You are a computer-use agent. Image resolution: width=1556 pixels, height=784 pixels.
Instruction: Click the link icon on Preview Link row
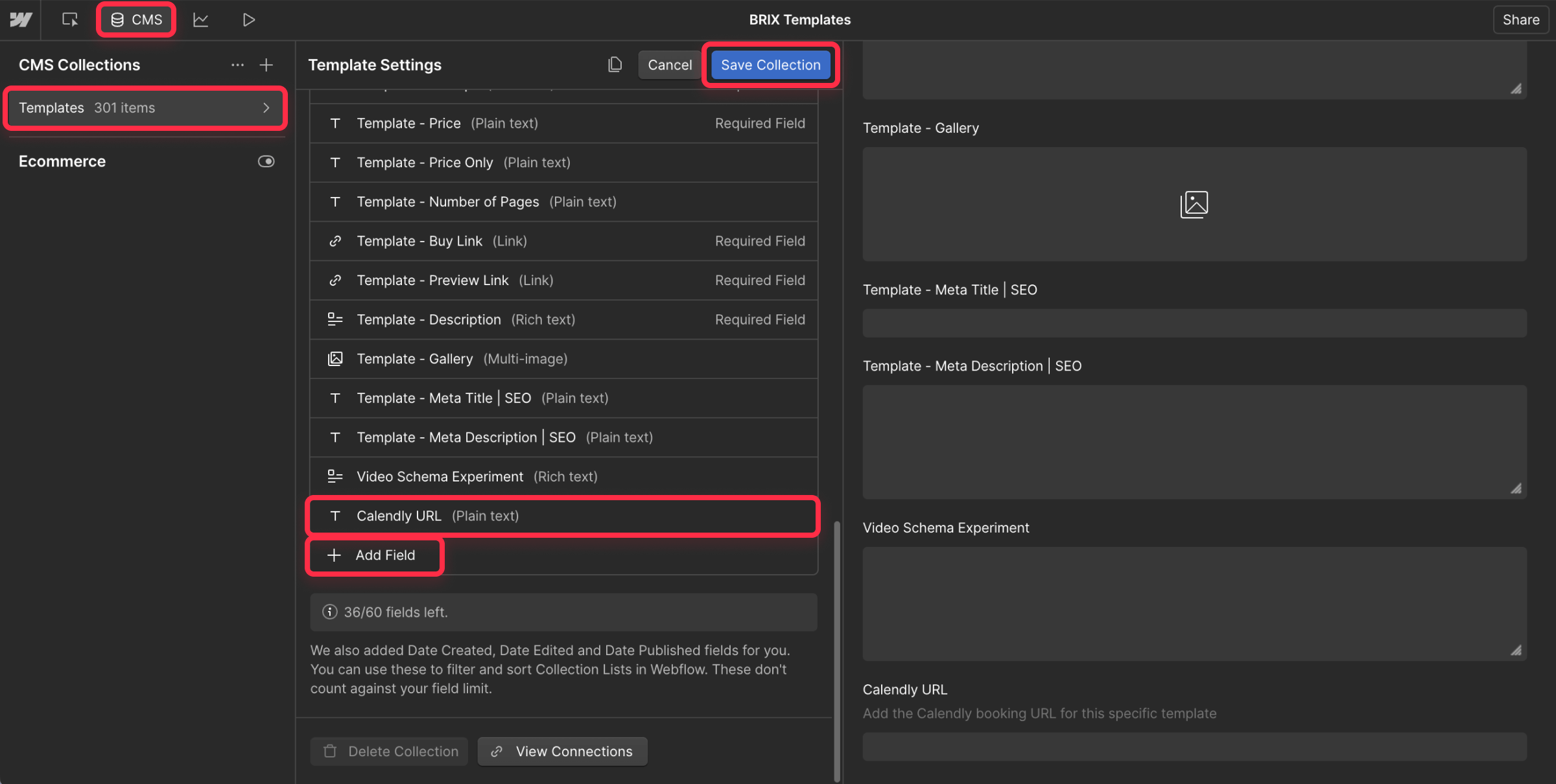coord(335,281)
